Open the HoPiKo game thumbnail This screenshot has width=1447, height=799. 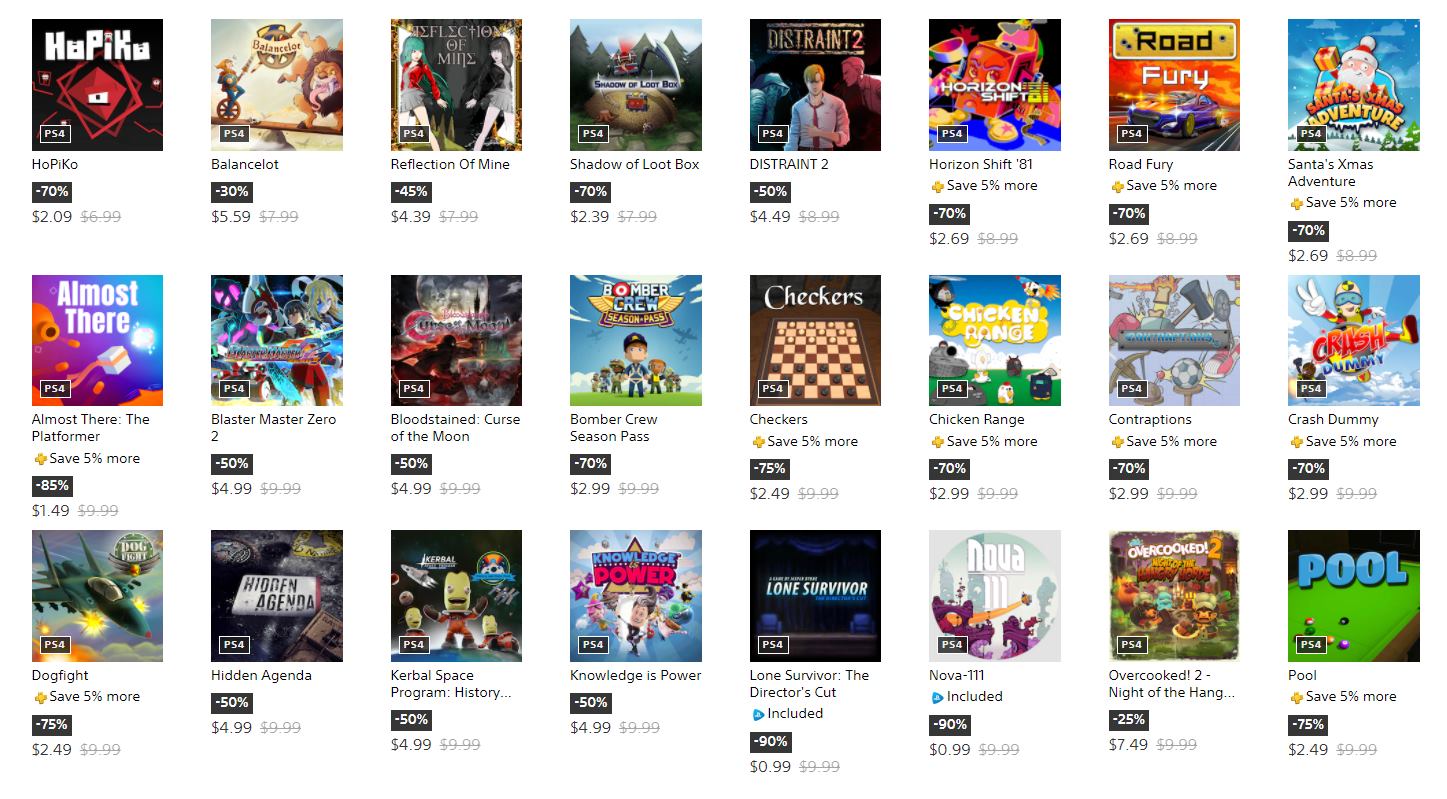pyautogui.click(x=97, y=85)
